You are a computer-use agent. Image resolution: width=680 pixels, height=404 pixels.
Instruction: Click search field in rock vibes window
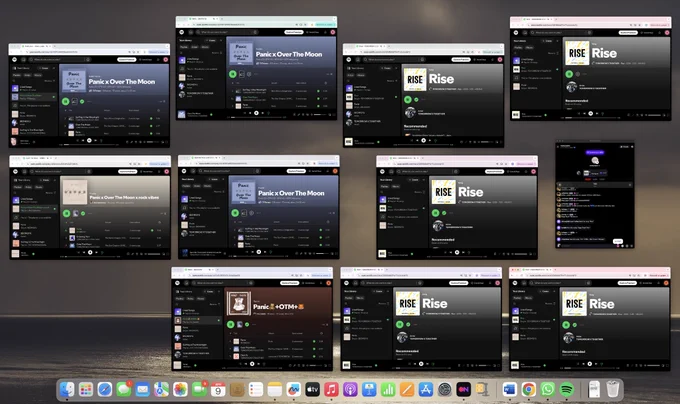click(60, 172)
